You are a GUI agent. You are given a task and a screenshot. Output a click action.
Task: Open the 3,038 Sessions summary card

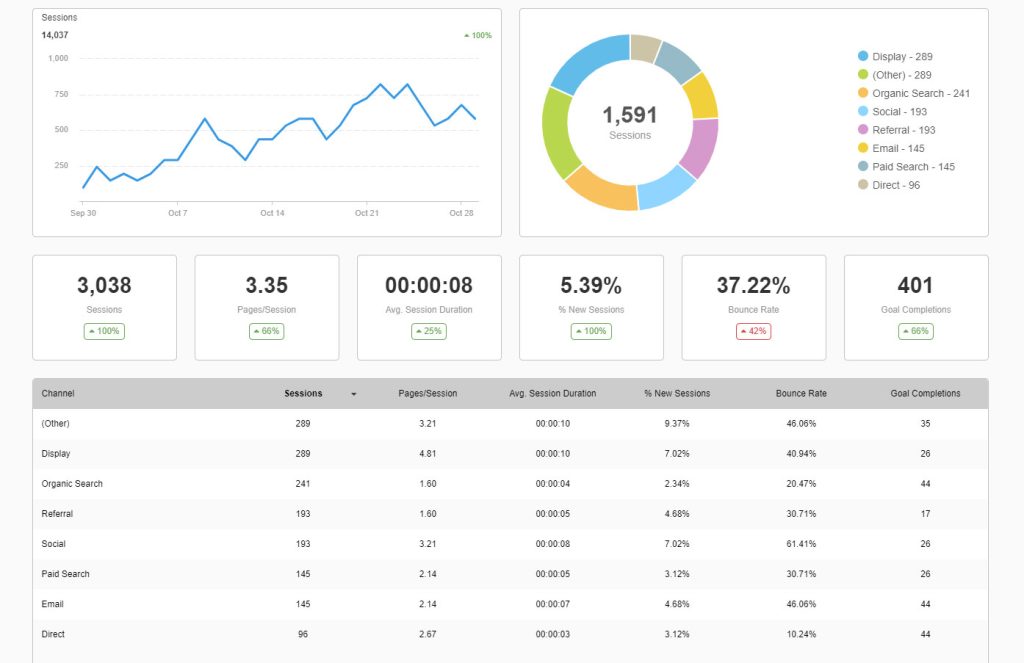[x=104, y=307]
